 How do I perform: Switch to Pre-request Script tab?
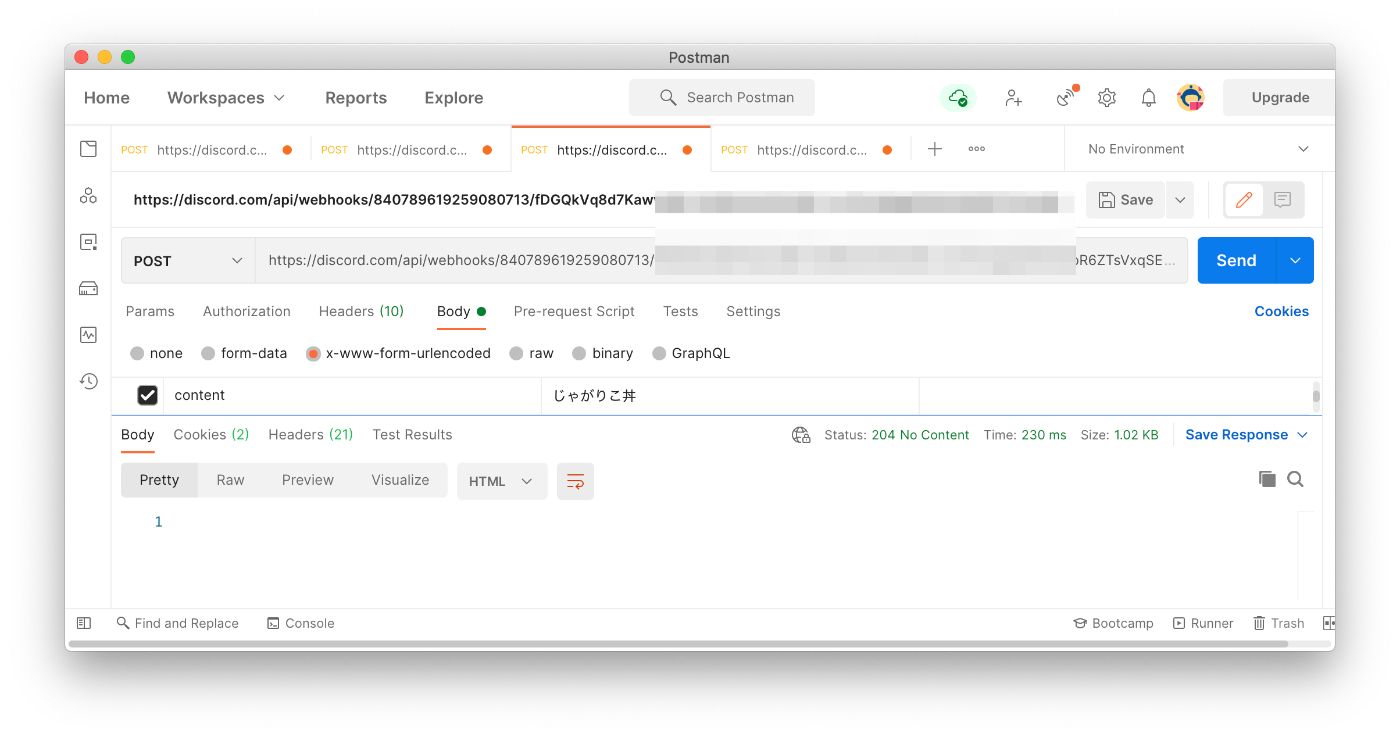click(574, 311)
